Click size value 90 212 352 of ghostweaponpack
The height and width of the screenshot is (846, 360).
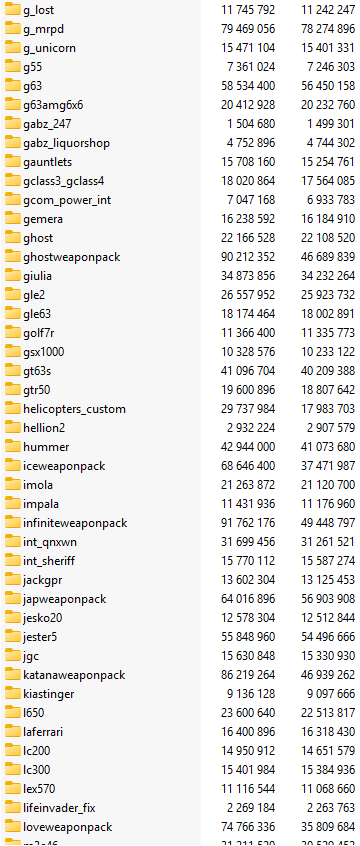[248, 256]
